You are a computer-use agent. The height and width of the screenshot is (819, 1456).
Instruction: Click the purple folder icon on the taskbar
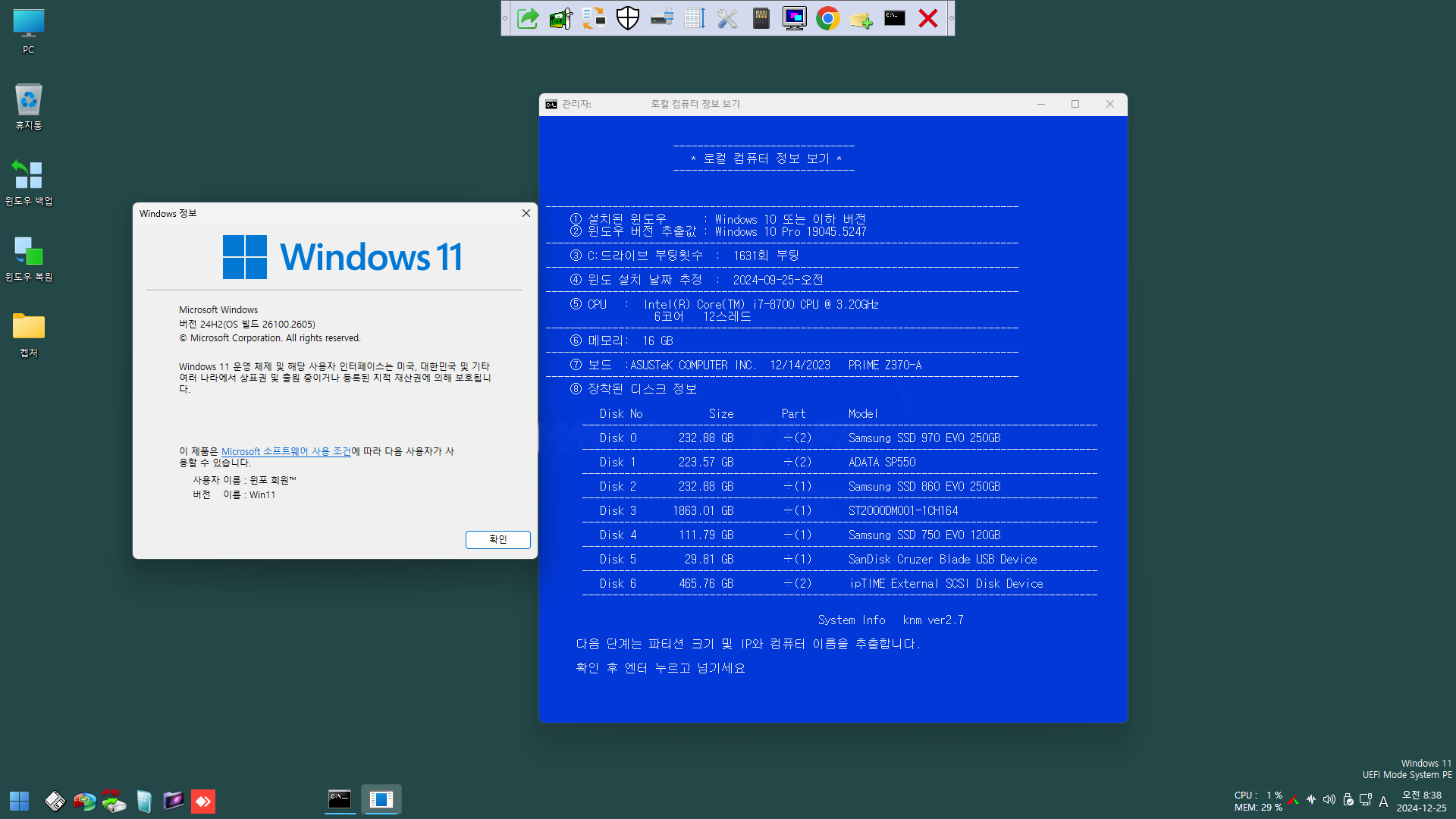coord(174,801)
